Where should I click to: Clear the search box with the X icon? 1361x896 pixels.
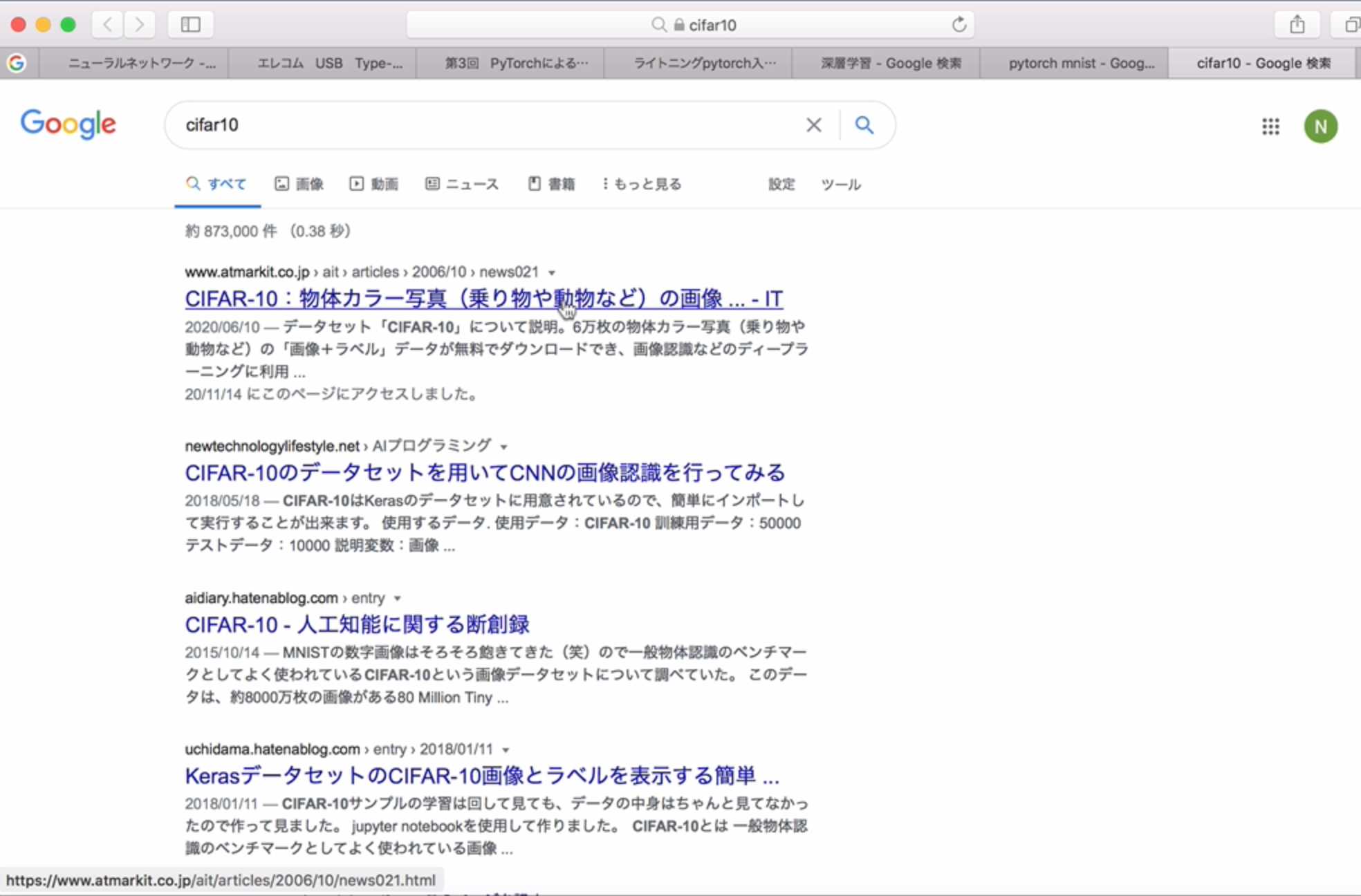point(814,125)
